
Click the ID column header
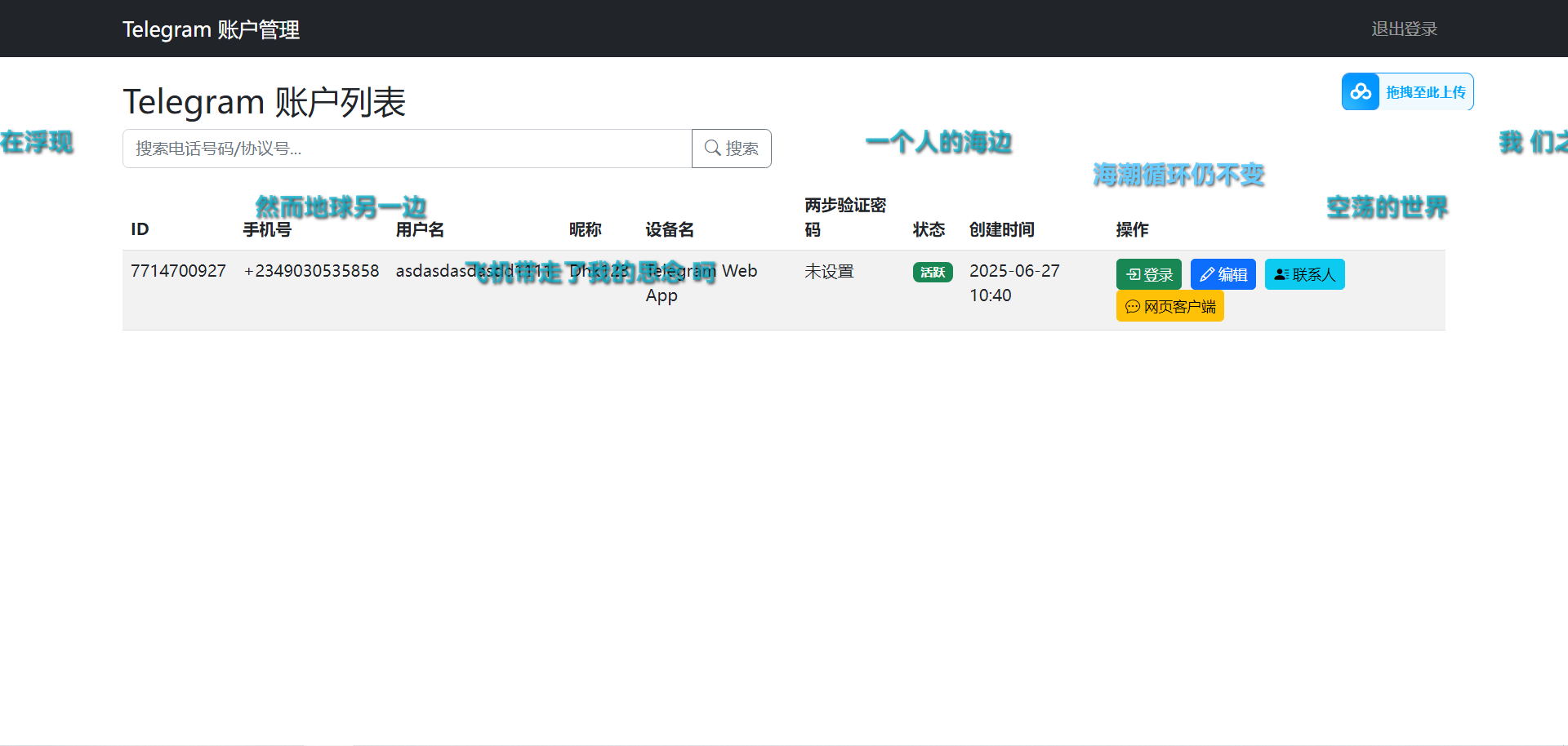140,229
